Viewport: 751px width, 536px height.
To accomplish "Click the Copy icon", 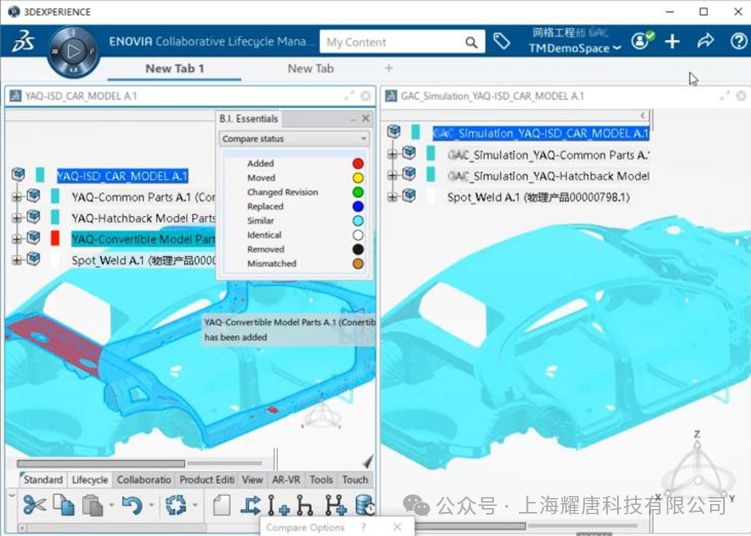I will tap(64, 504).
